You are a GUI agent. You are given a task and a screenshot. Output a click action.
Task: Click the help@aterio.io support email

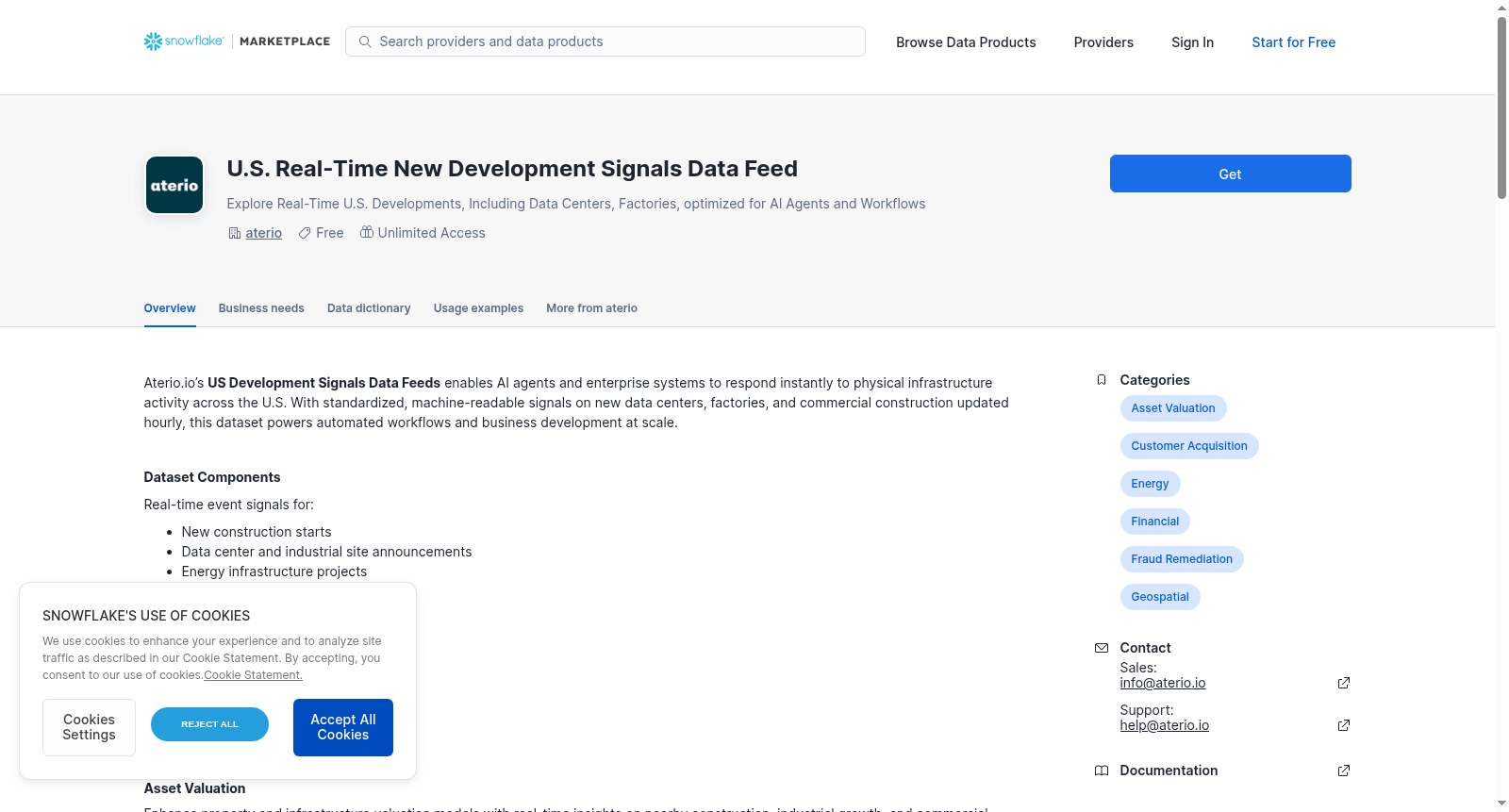pyautogui.click(x=1165, y=725)
